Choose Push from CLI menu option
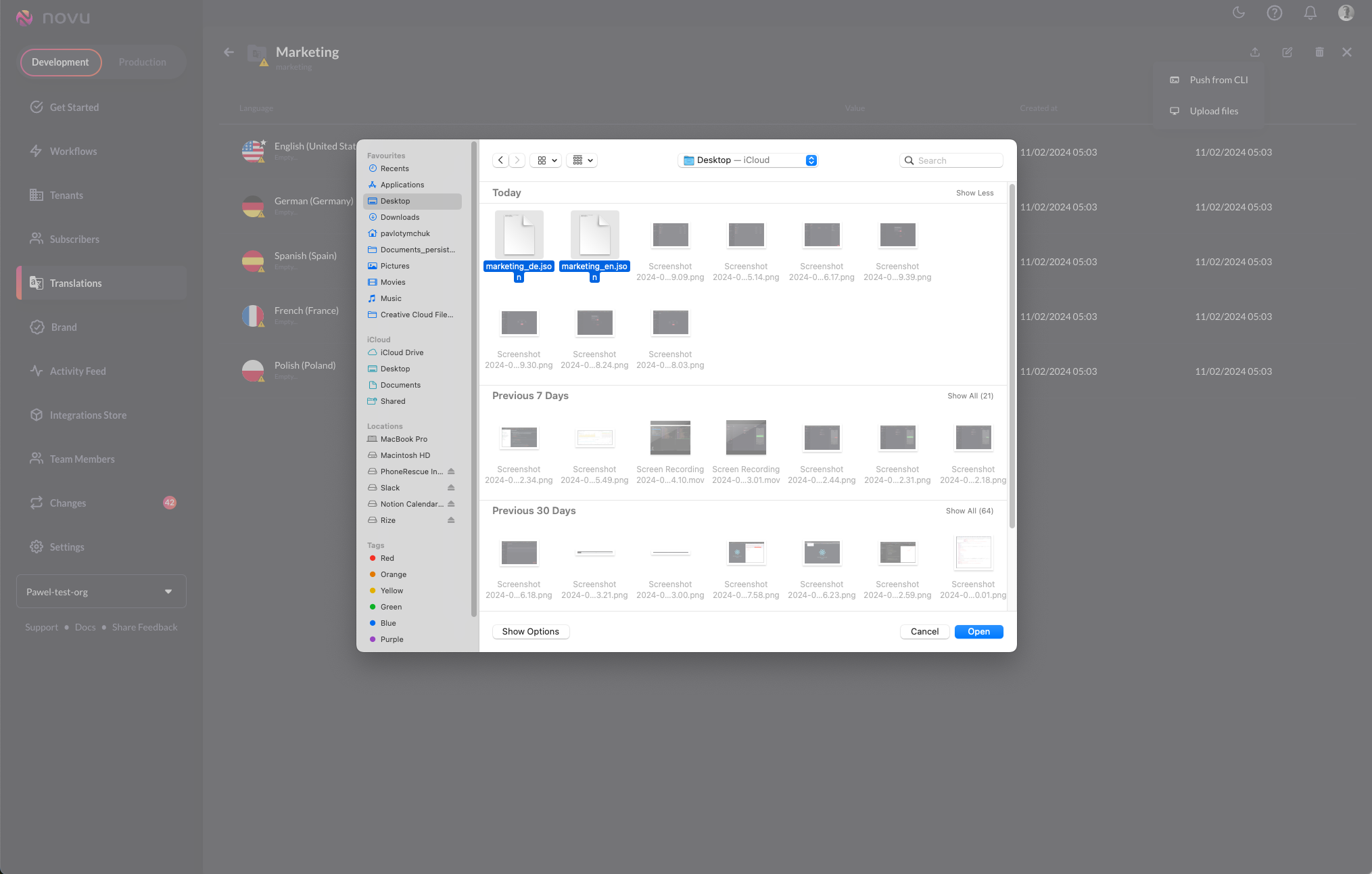 pos(1218,80)
